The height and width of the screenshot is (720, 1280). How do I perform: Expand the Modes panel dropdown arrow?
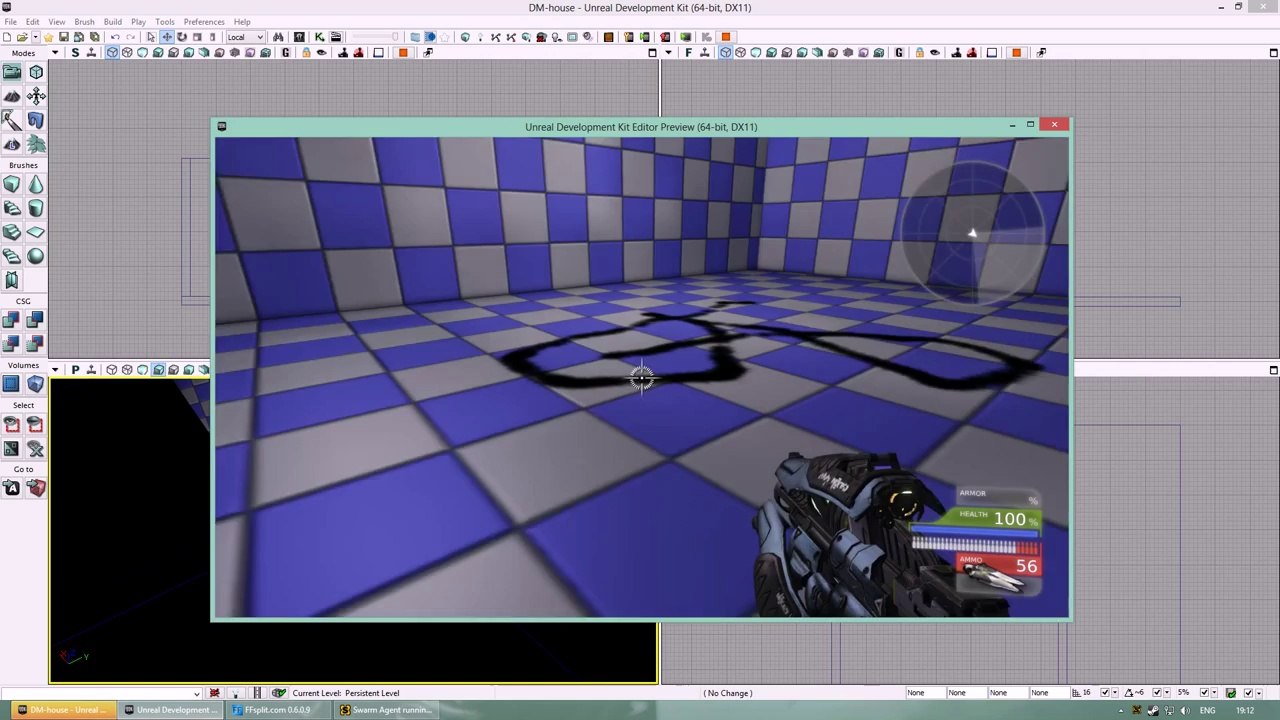coord(55,53)
